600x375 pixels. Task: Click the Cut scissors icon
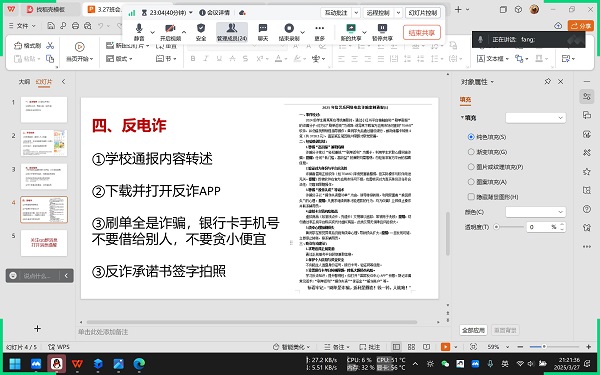(x=50, y=46)
